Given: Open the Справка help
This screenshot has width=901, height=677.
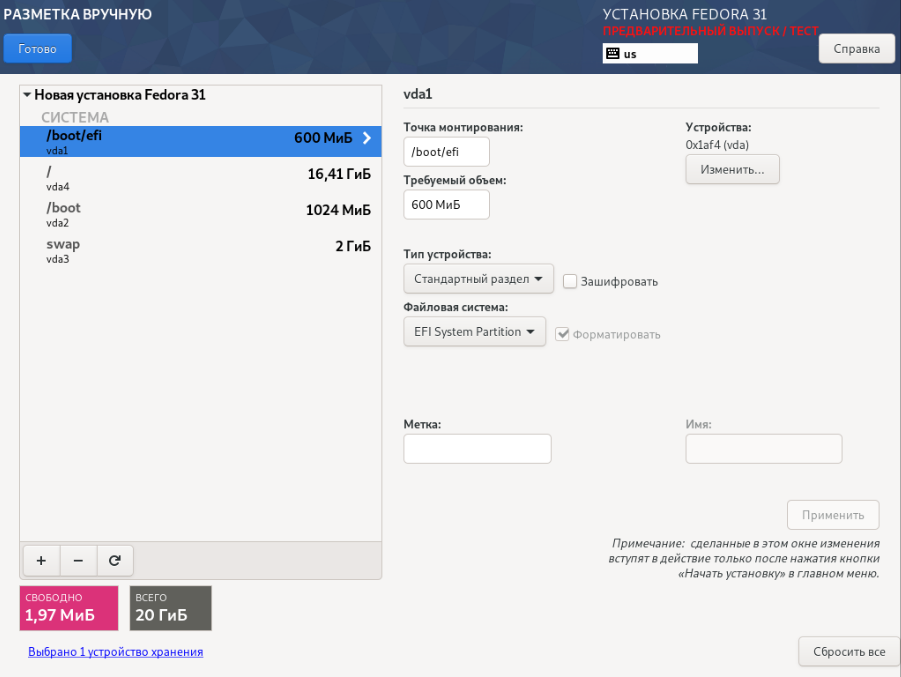Looking at the screenshot, I should (x=856, y=48).
